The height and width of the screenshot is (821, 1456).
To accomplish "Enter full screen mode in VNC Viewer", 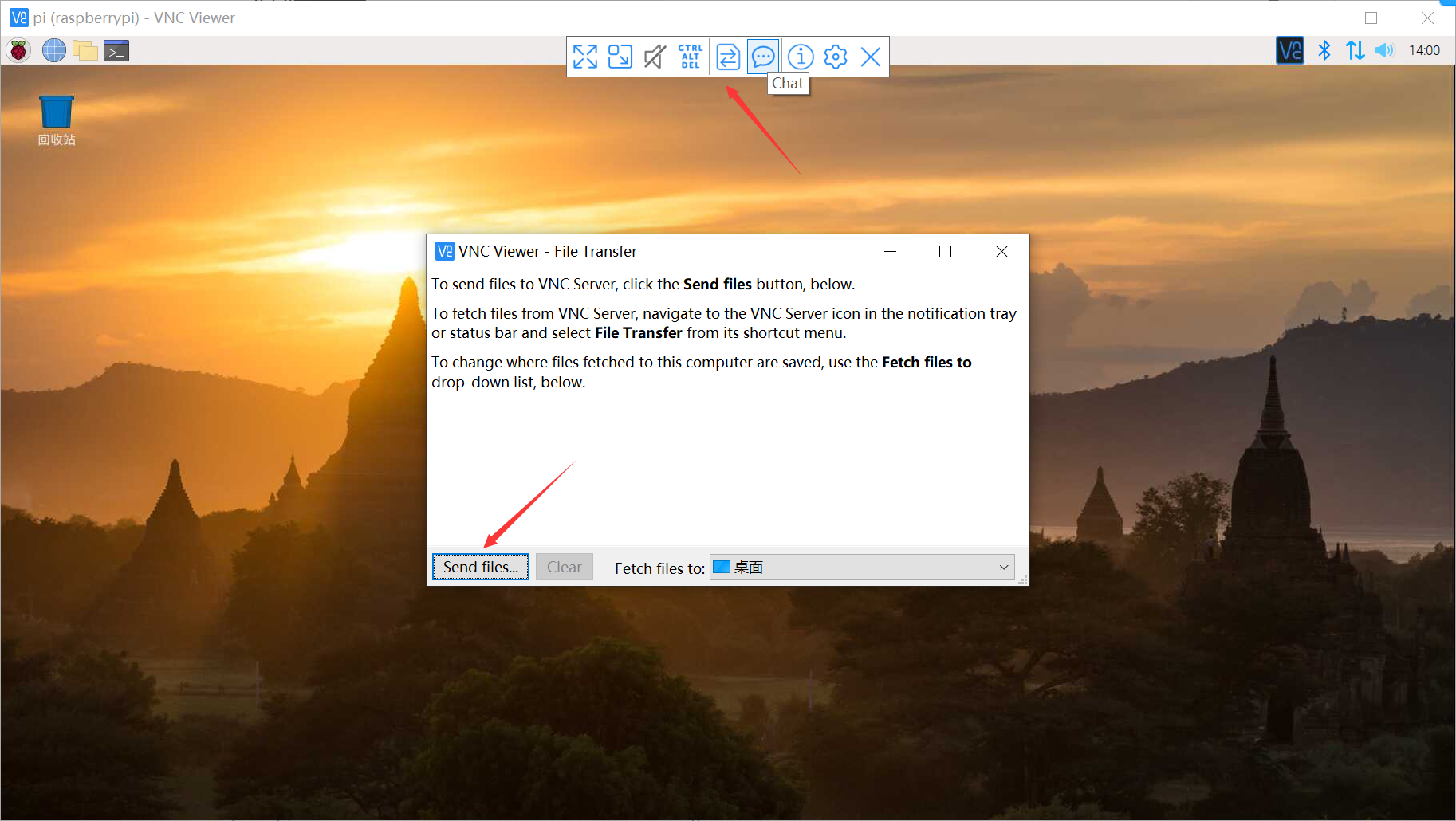I will click(585, 57).
